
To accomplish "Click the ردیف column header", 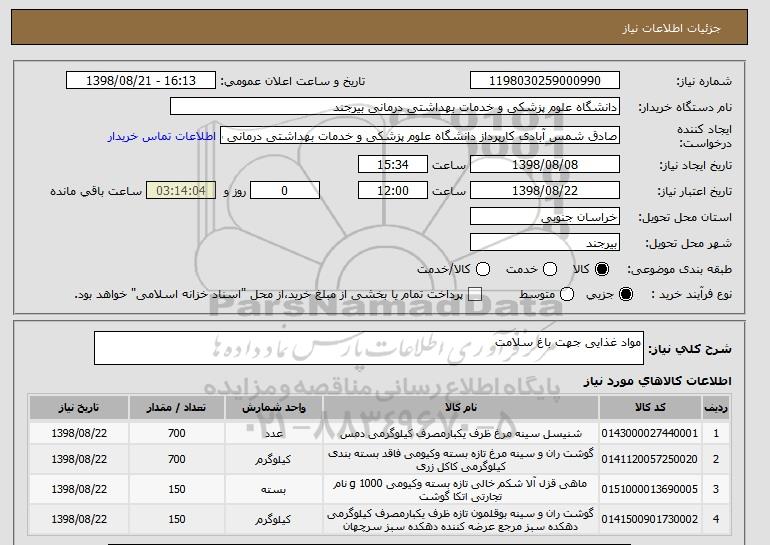I will pos(716,408).
